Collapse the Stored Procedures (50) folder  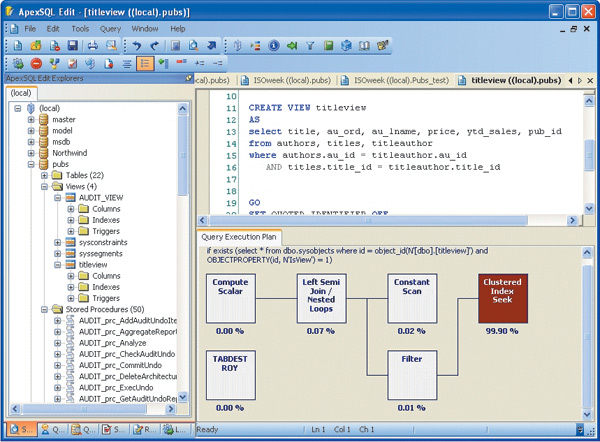pyautogui.click(x=44, y=309)
